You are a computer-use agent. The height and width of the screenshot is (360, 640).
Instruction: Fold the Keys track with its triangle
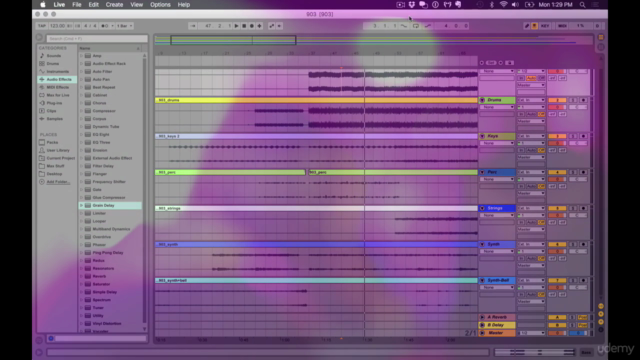click(482, 136)
